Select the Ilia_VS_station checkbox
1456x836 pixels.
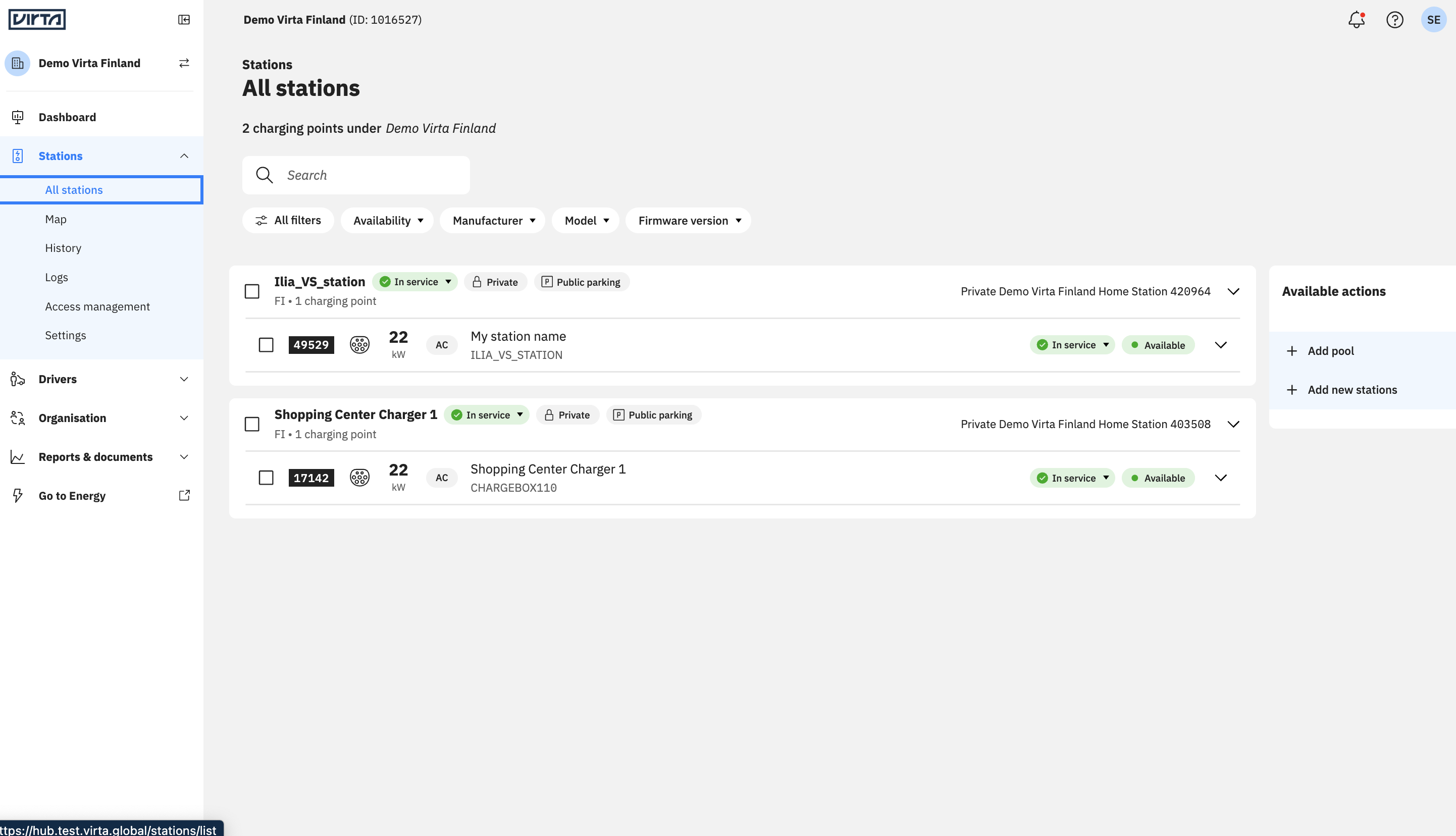click(252, 291)
